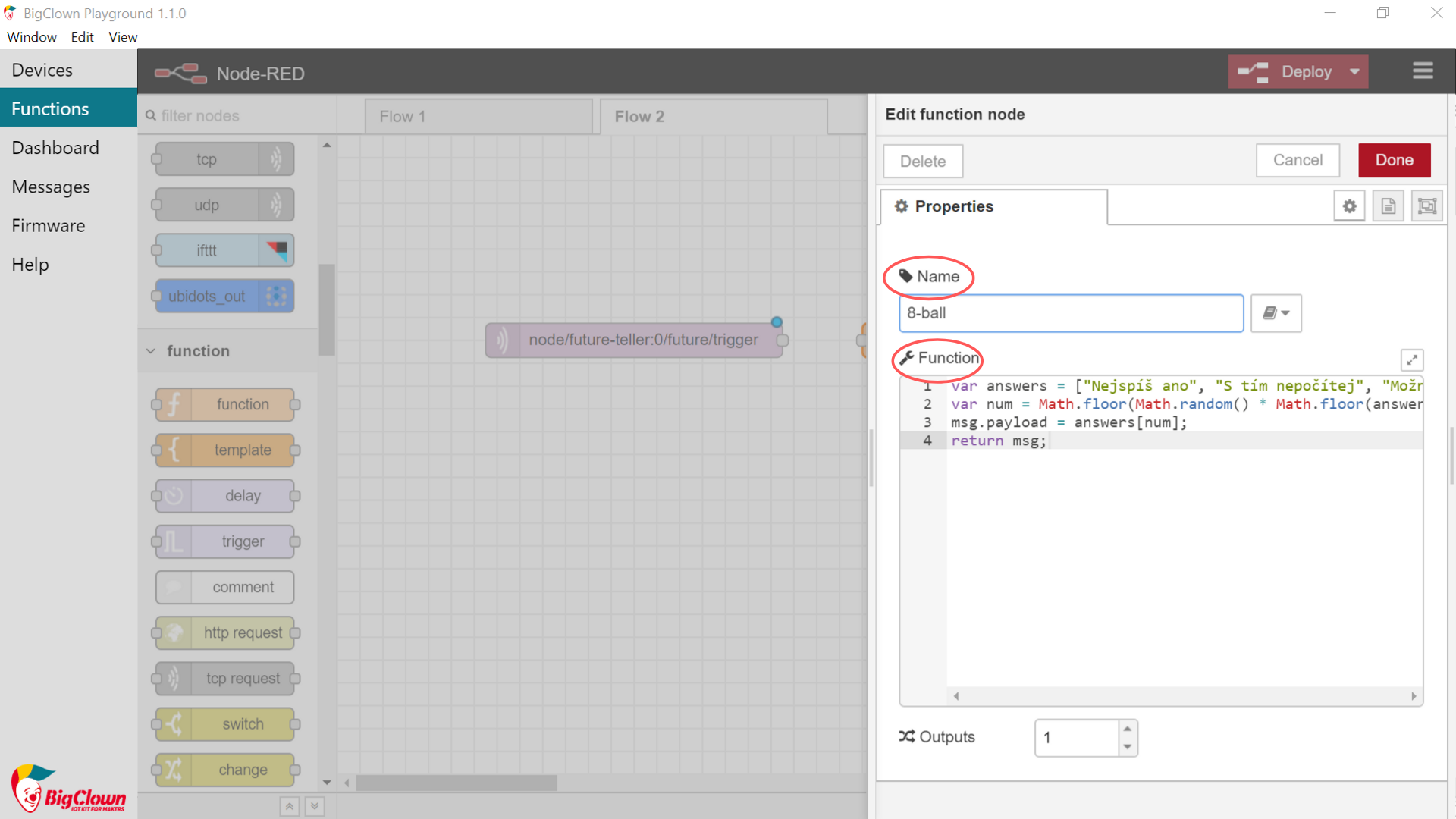
Task: Go to the Functions section
Action: pyautogui.click(x=68, y=108)
